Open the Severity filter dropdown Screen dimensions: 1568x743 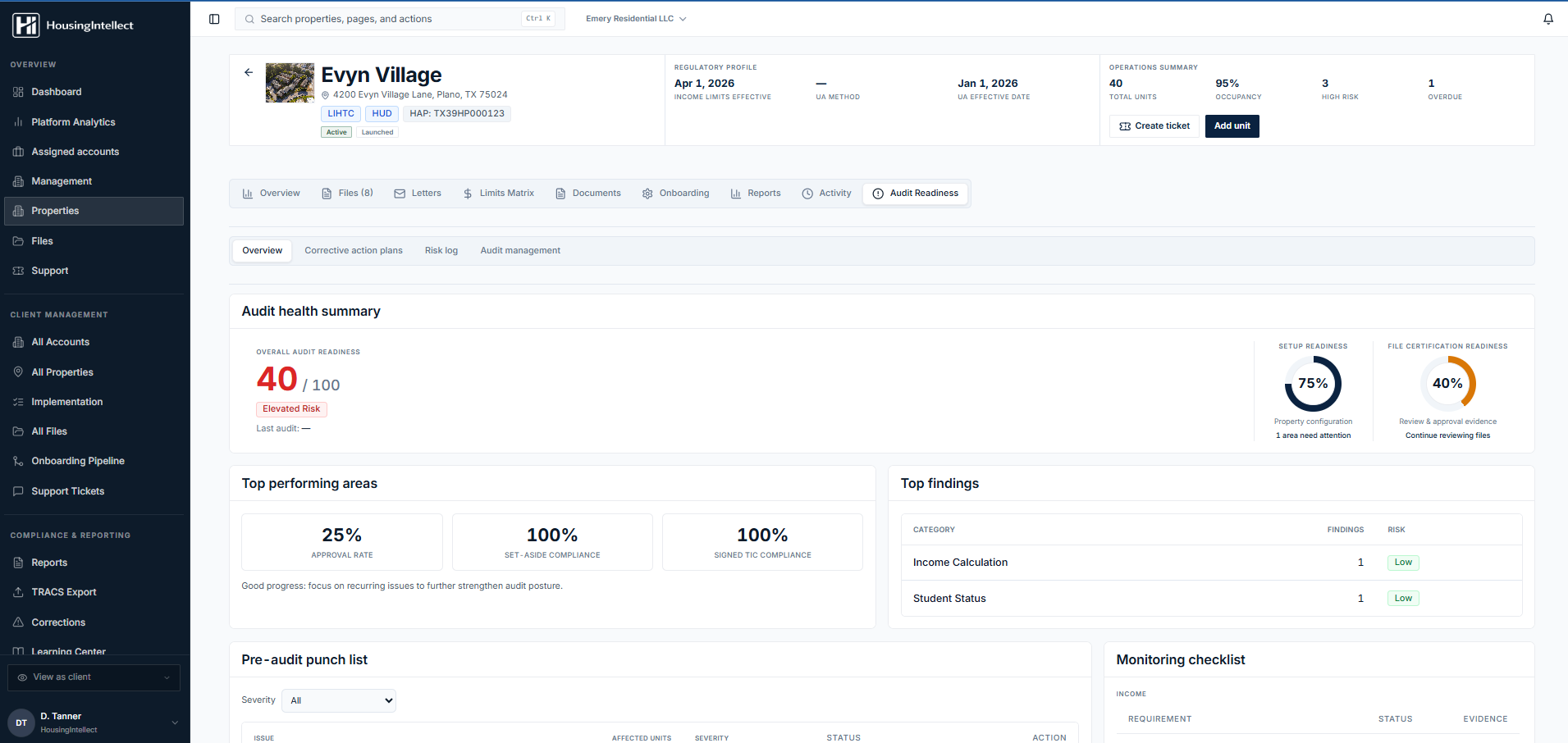tap(339, 700)
